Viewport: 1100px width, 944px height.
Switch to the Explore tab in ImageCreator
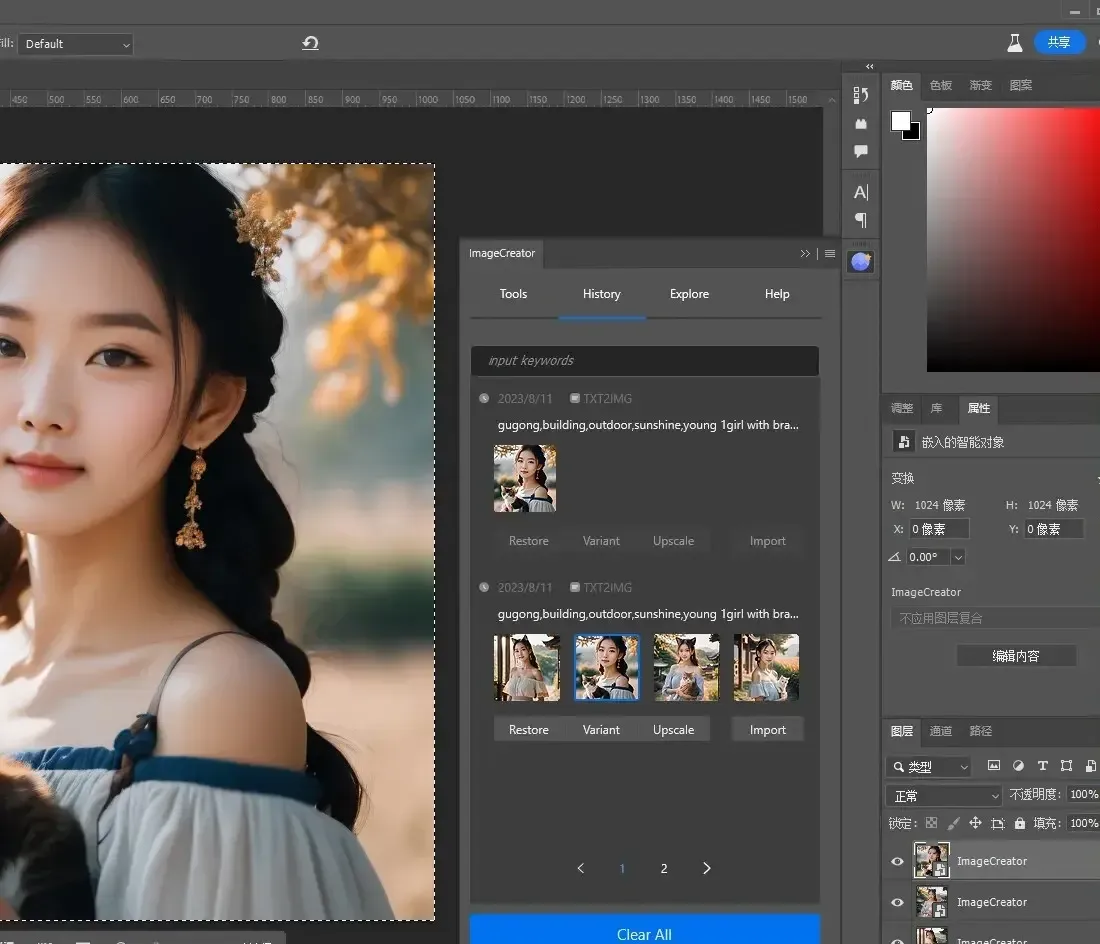(689, 294)
